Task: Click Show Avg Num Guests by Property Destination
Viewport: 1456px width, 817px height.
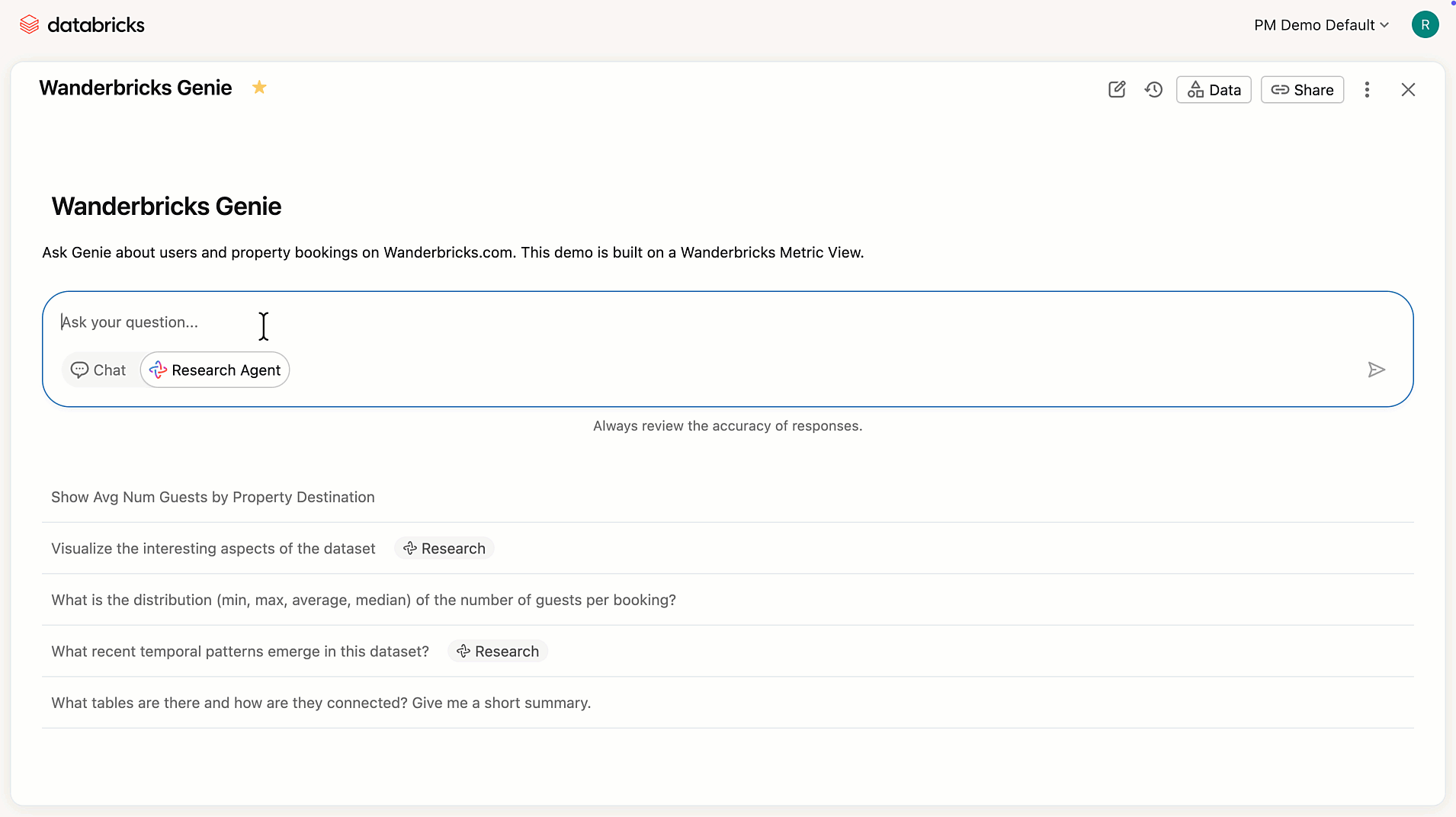Action: tap(212, 497)
